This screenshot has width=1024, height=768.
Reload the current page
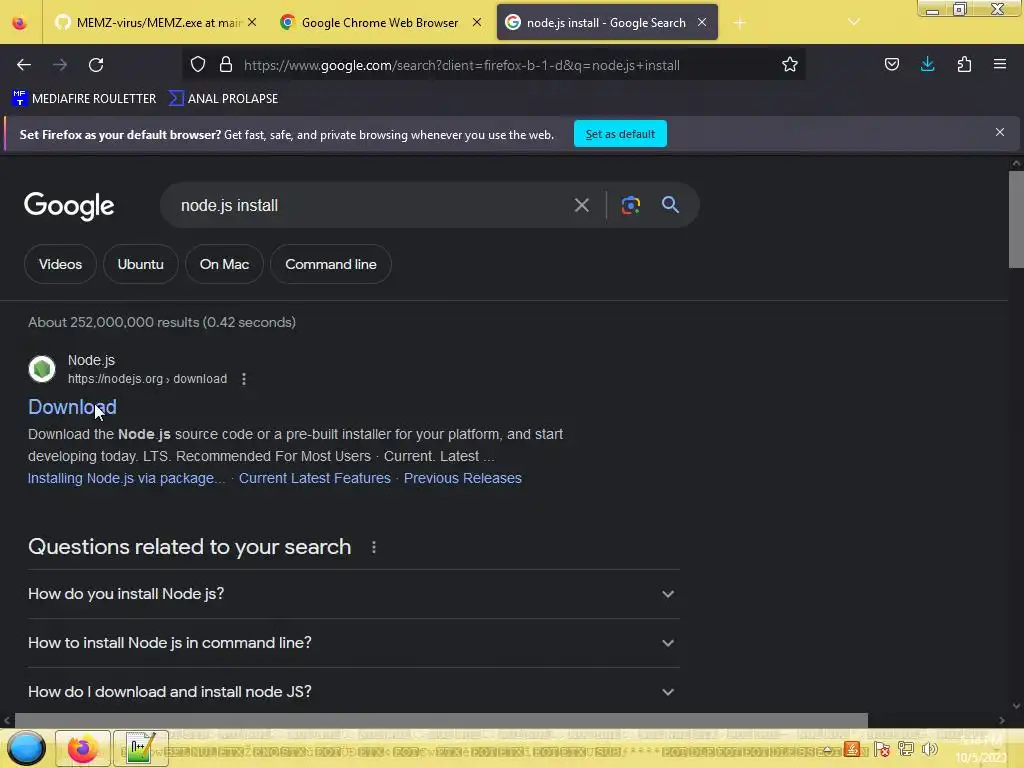[x=96, y=65]
